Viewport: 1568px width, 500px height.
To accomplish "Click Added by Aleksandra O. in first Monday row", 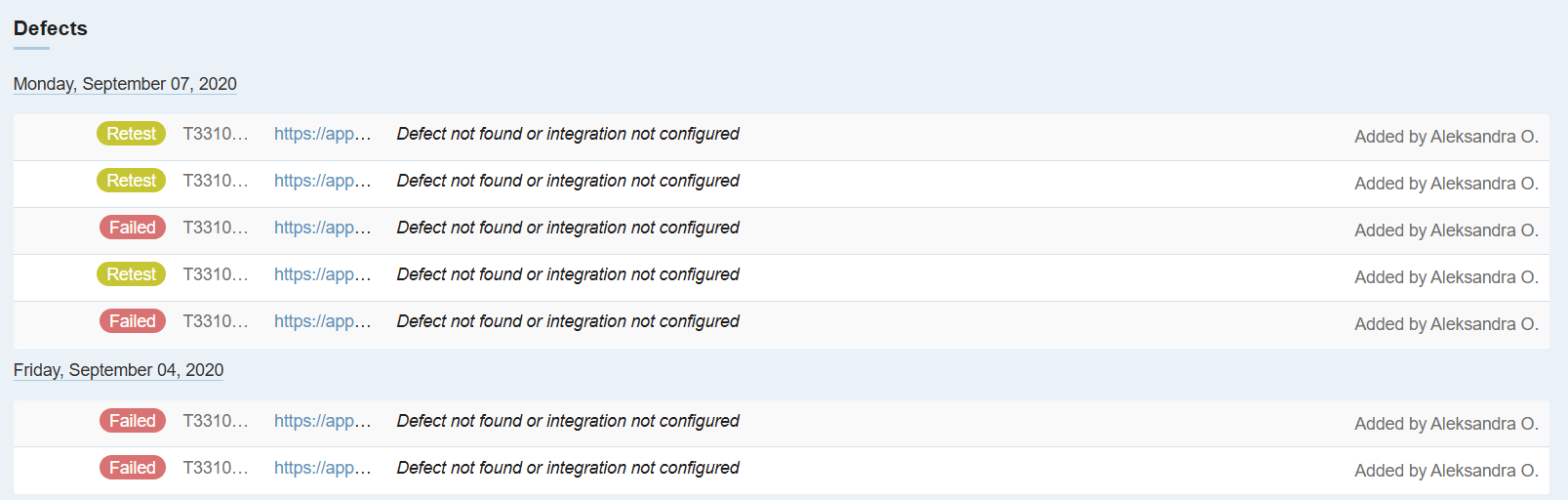I will click(x=1445, y=137).
